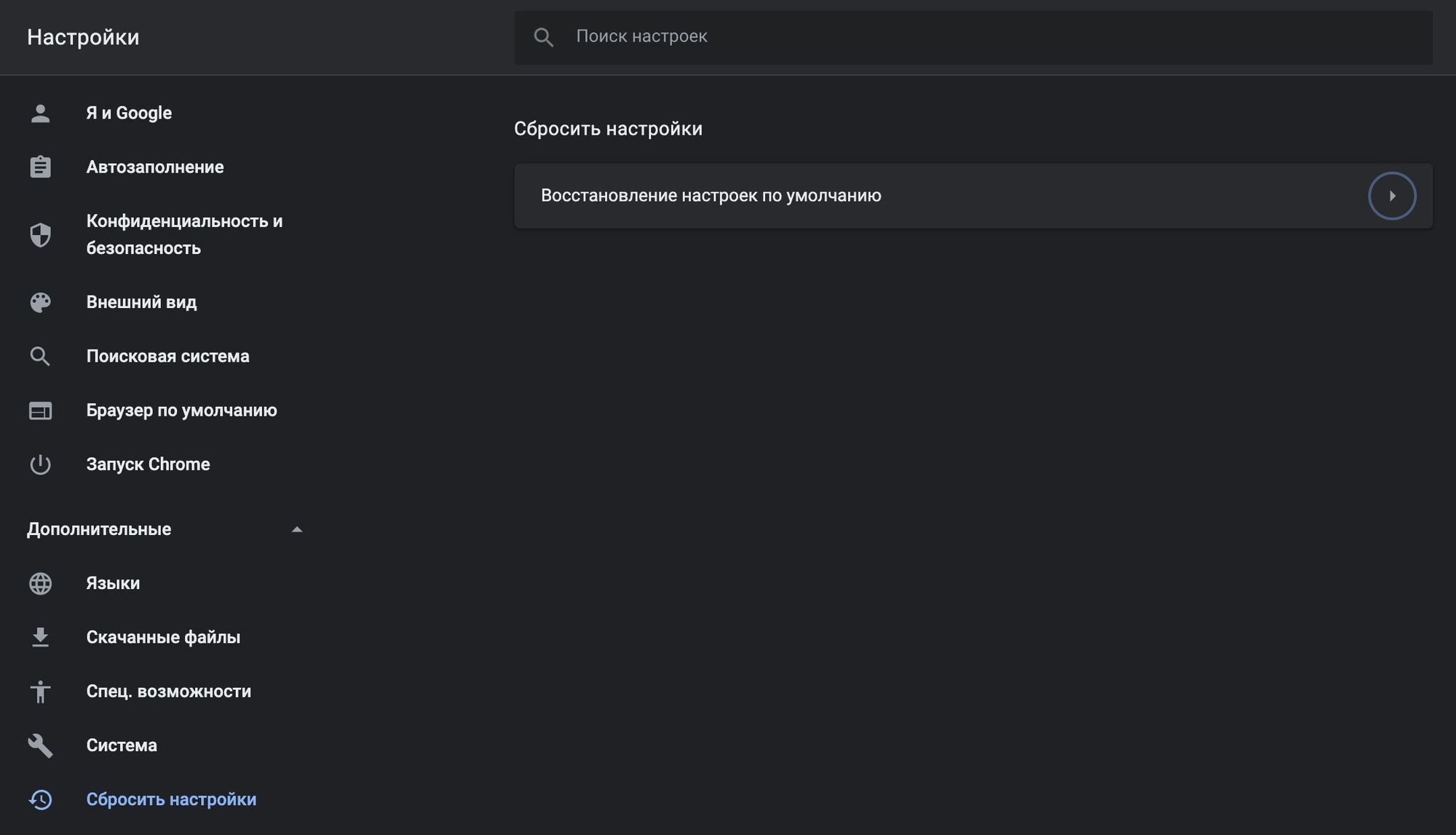This screenshot has height=835, width=1456.
Task: Go to Автозаполнение settings
Action: click(x=155, y=167)
